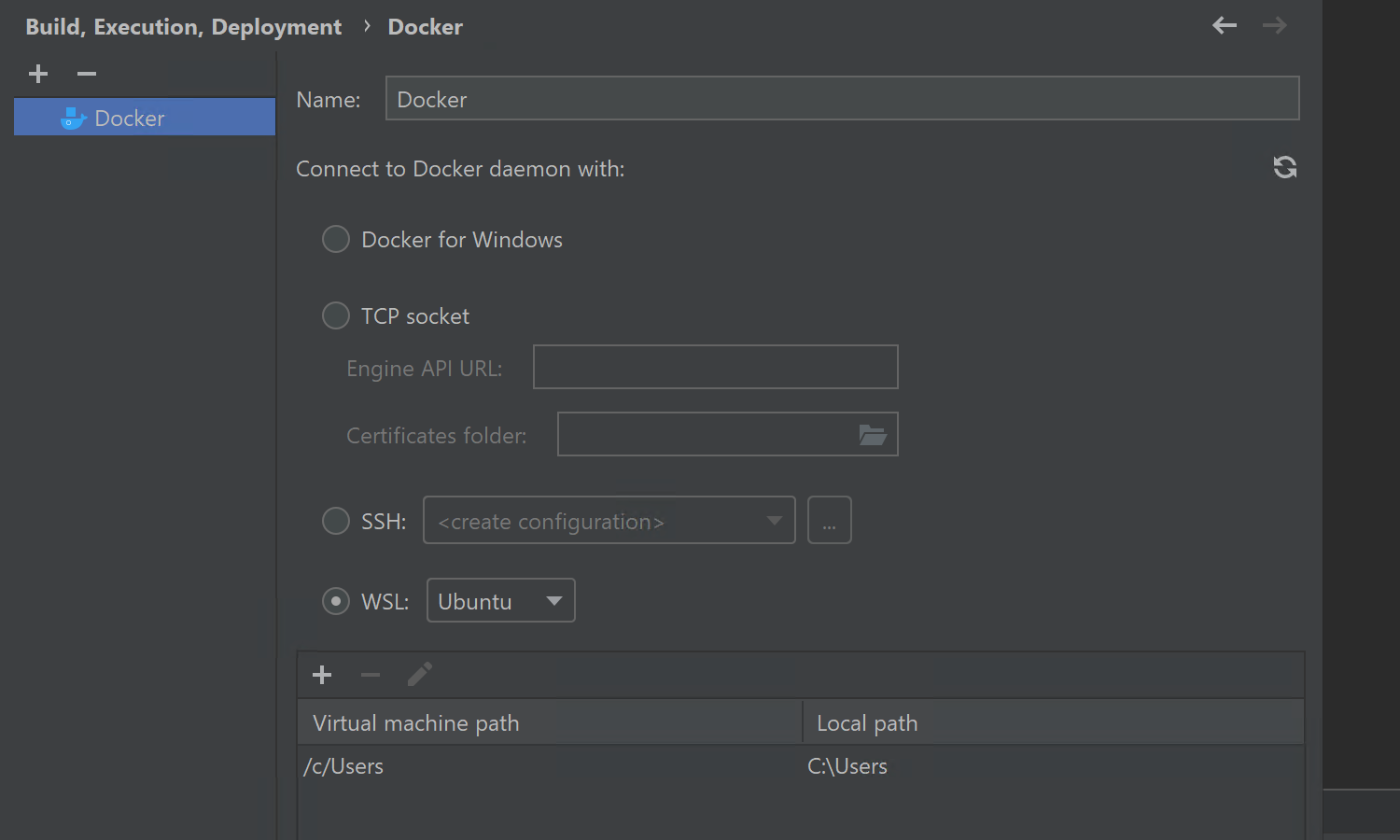Viewport: 1400px width, 840px height.
Task: Click the Local path column header
Action: point(1053,723)
